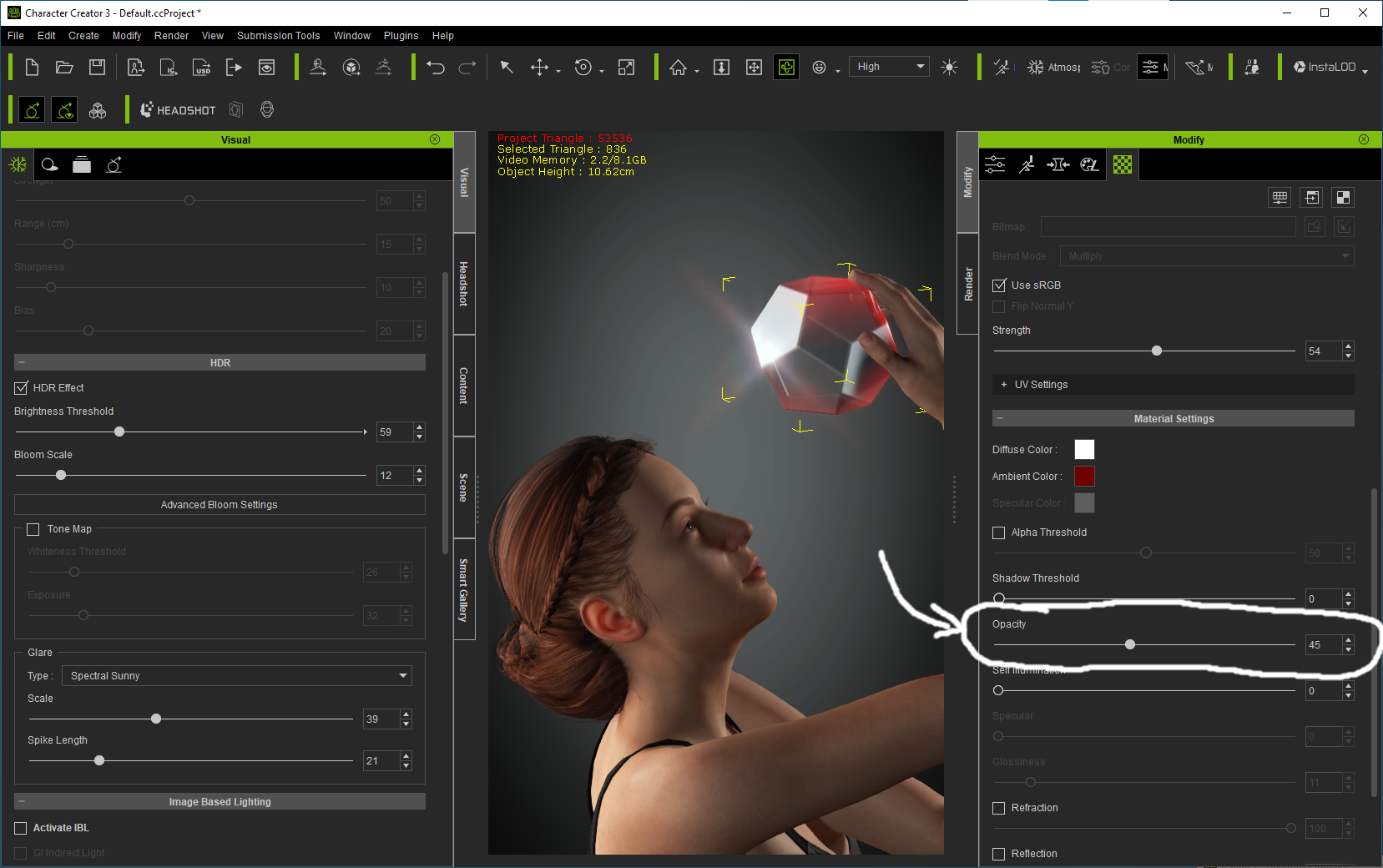The width and height of the screenshot is (1383, 868).
Task: Close the Visual panel
Action: [435, 139]
